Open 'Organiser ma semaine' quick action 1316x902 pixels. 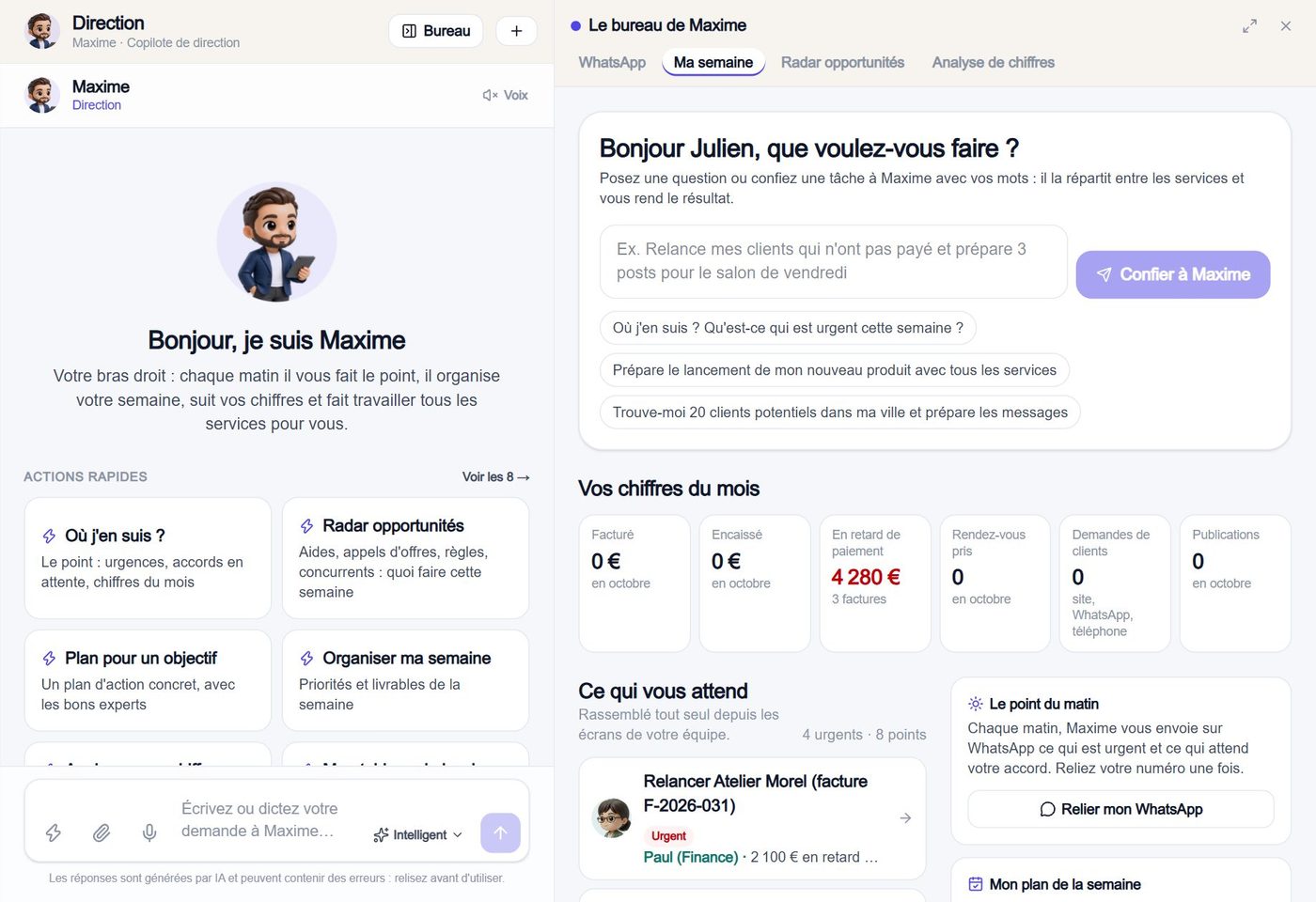click(405, 680)
